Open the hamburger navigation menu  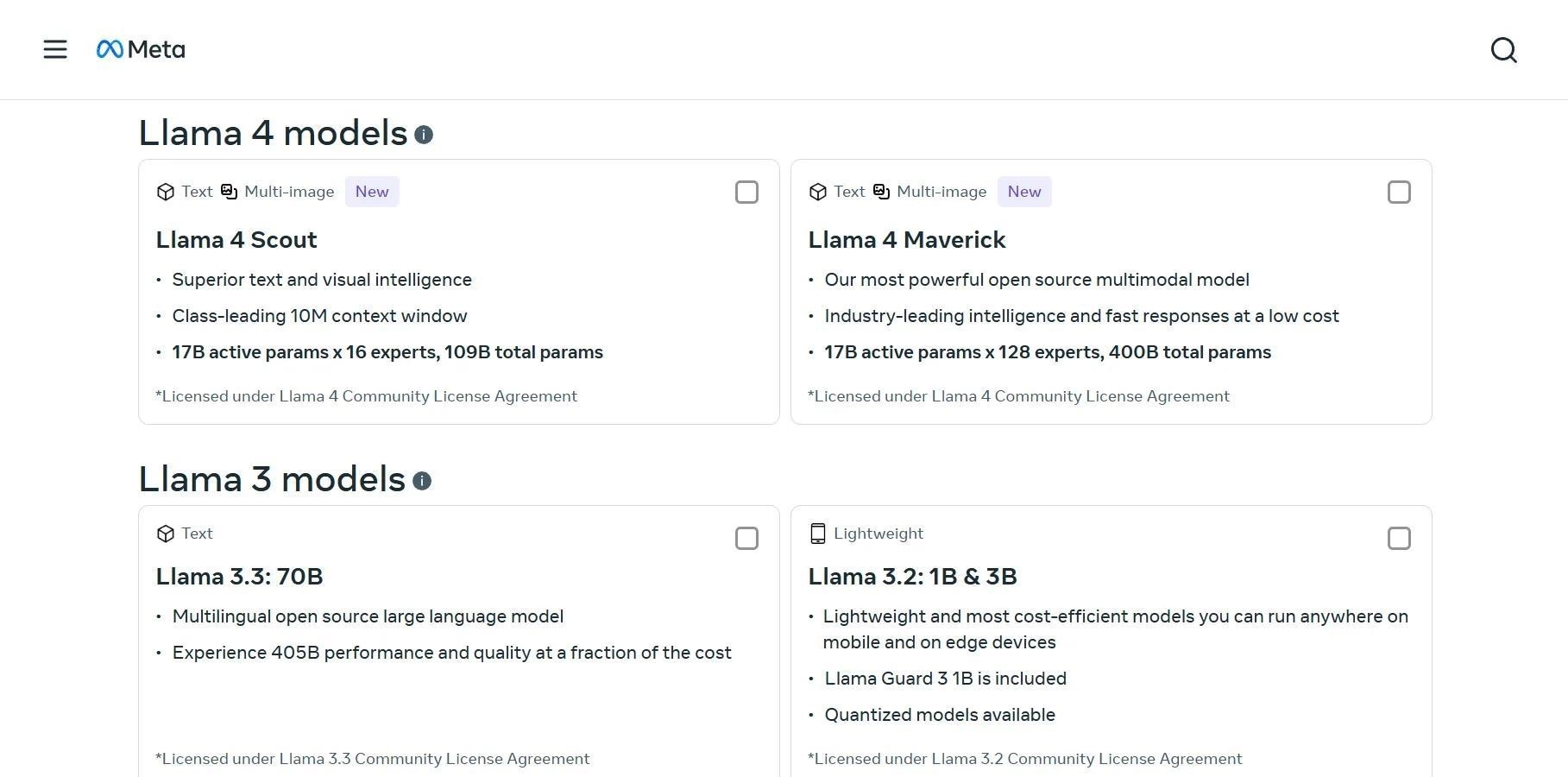click(x=55, y=49)
